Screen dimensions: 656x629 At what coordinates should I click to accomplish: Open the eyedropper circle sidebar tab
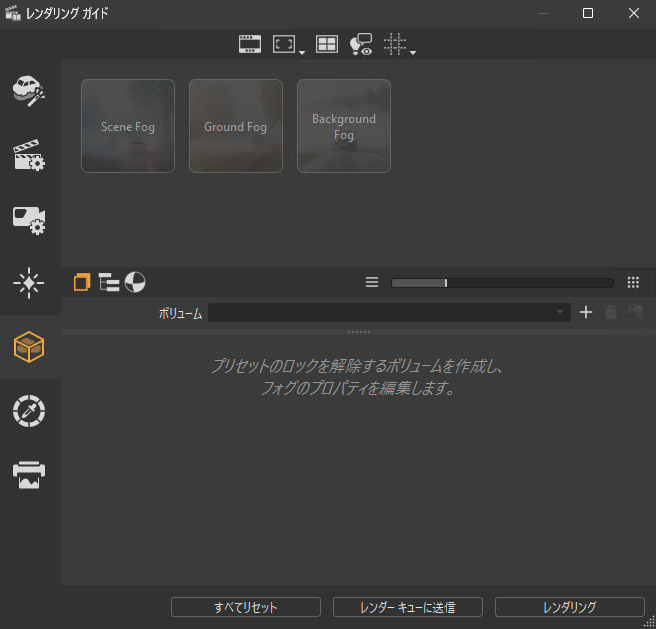28,411
